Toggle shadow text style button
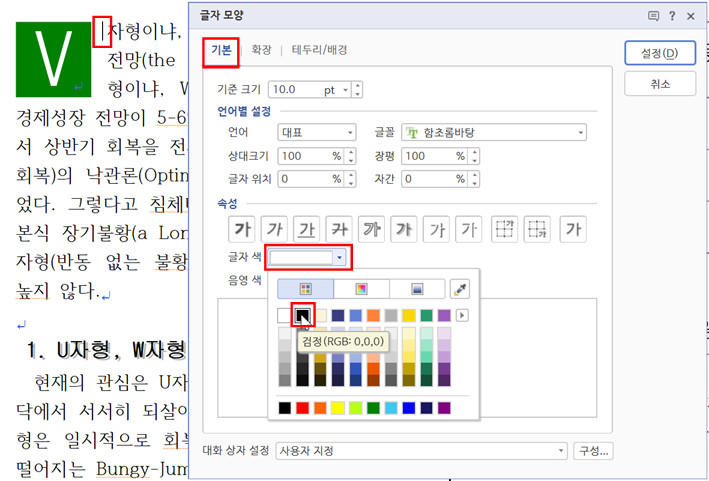709x481 pixels. click(406, 229)
